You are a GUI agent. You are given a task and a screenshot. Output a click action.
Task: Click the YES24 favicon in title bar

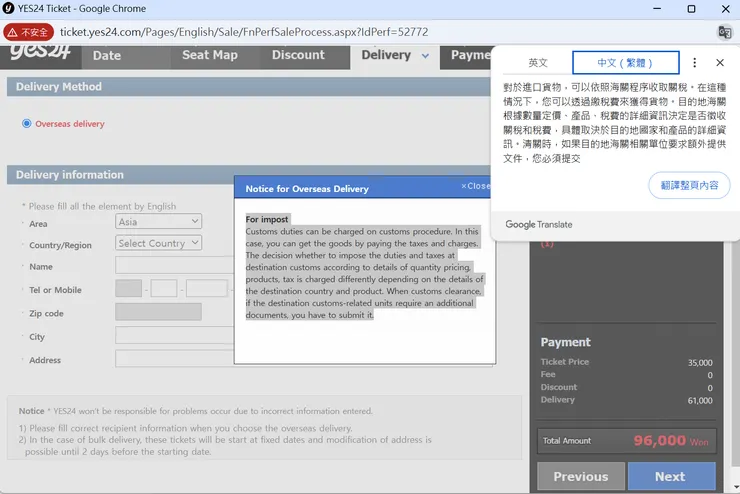coord(8,8)
